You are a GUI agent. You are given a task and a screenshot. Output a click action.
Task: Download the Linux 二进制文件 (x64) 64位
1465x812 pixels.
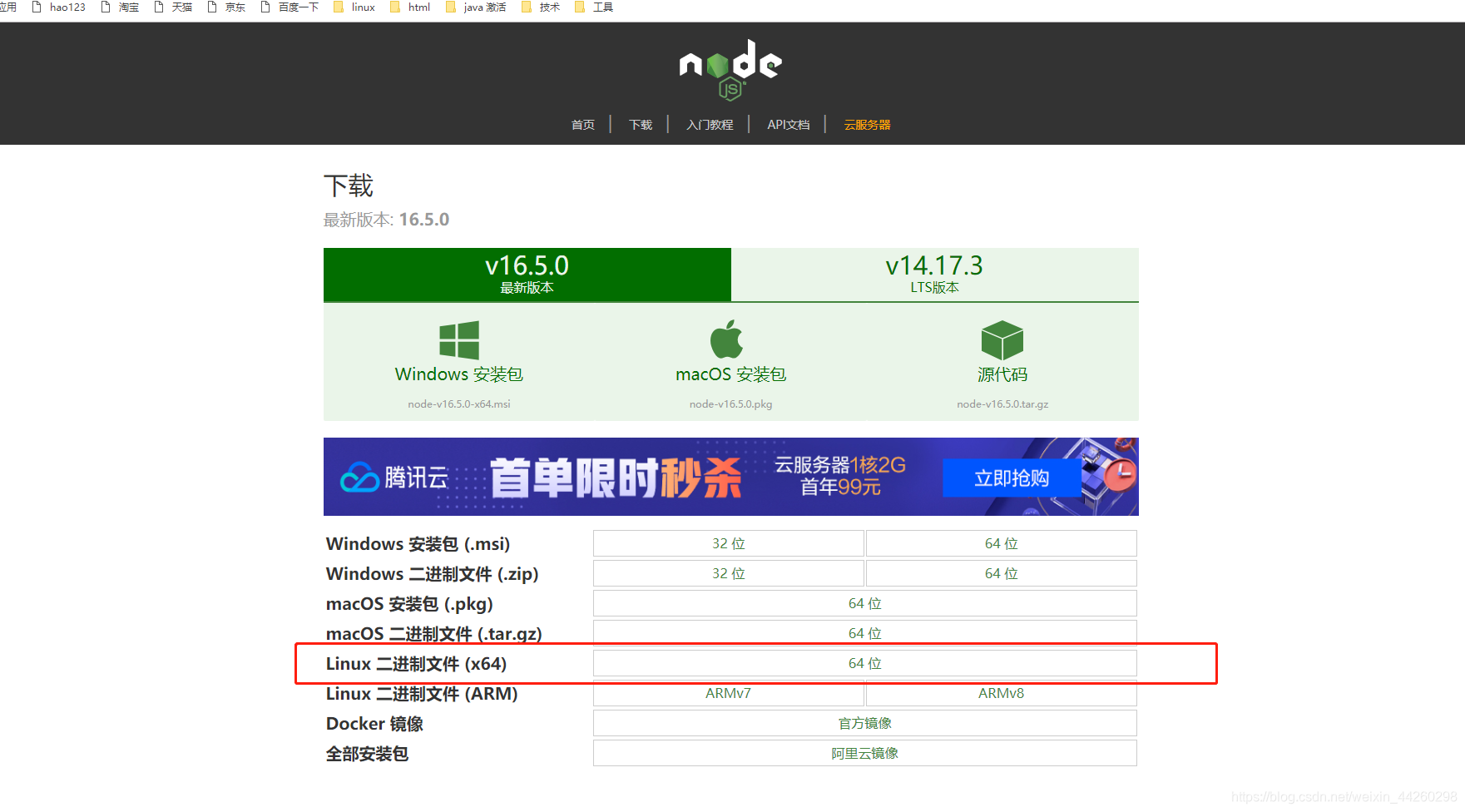864,662
